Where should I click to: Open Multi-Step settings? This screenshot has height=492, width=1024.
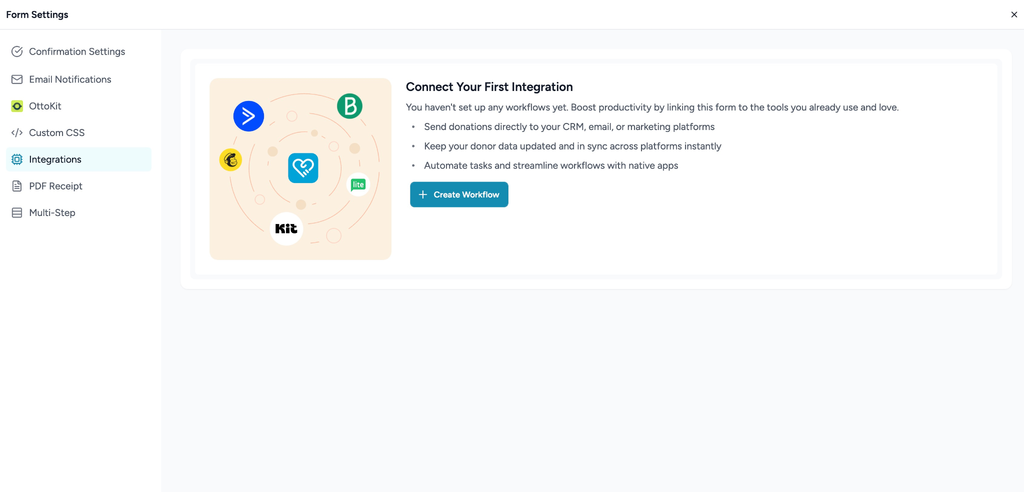pos(78,213)
